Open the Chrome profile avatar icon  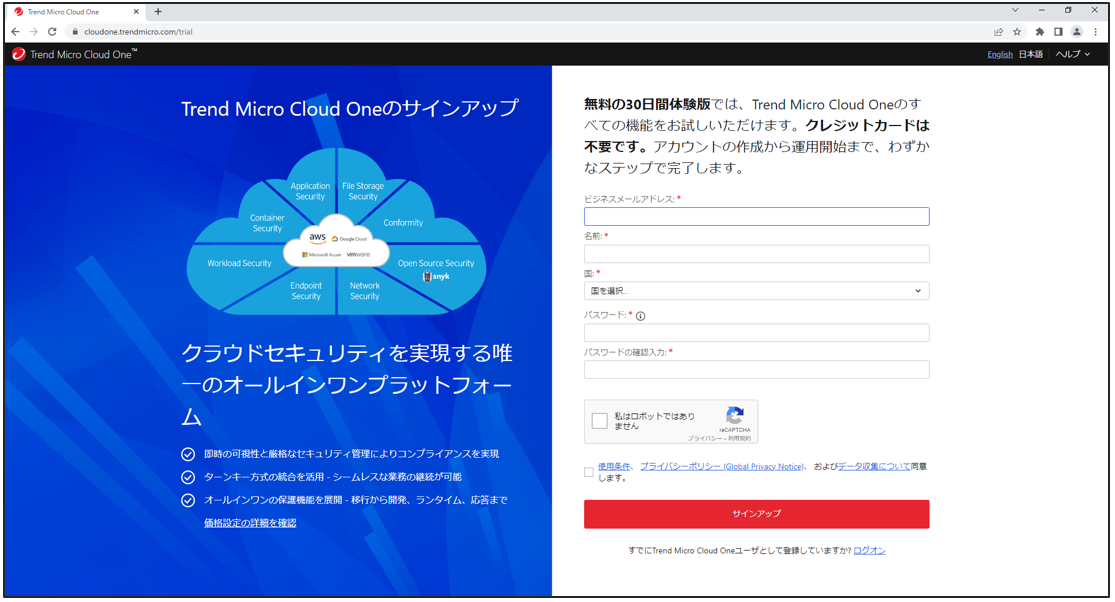pos(1077,32)
